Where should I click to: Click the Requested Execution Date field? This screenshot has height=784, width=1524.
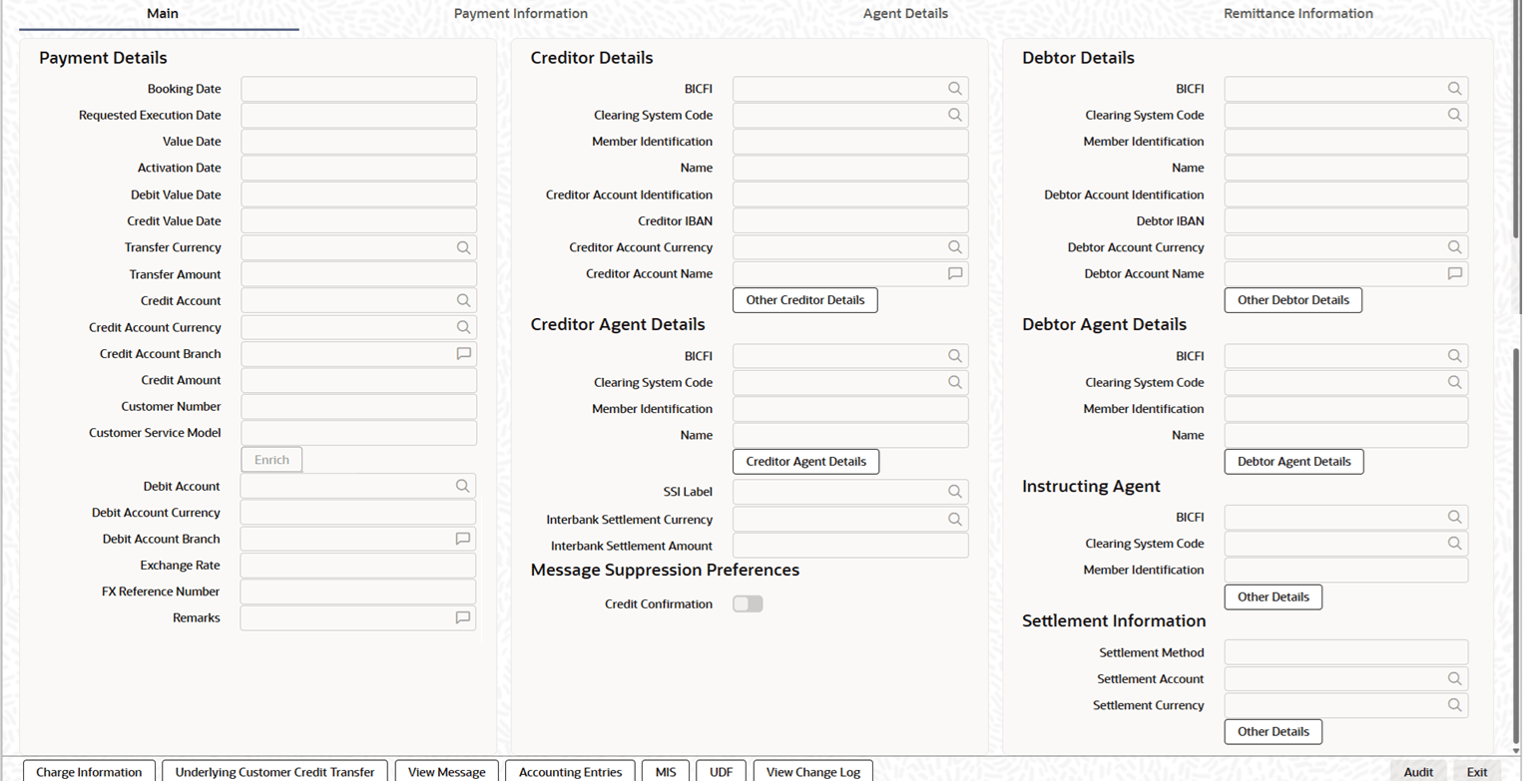pyautogui.click(x=359, y=116)
